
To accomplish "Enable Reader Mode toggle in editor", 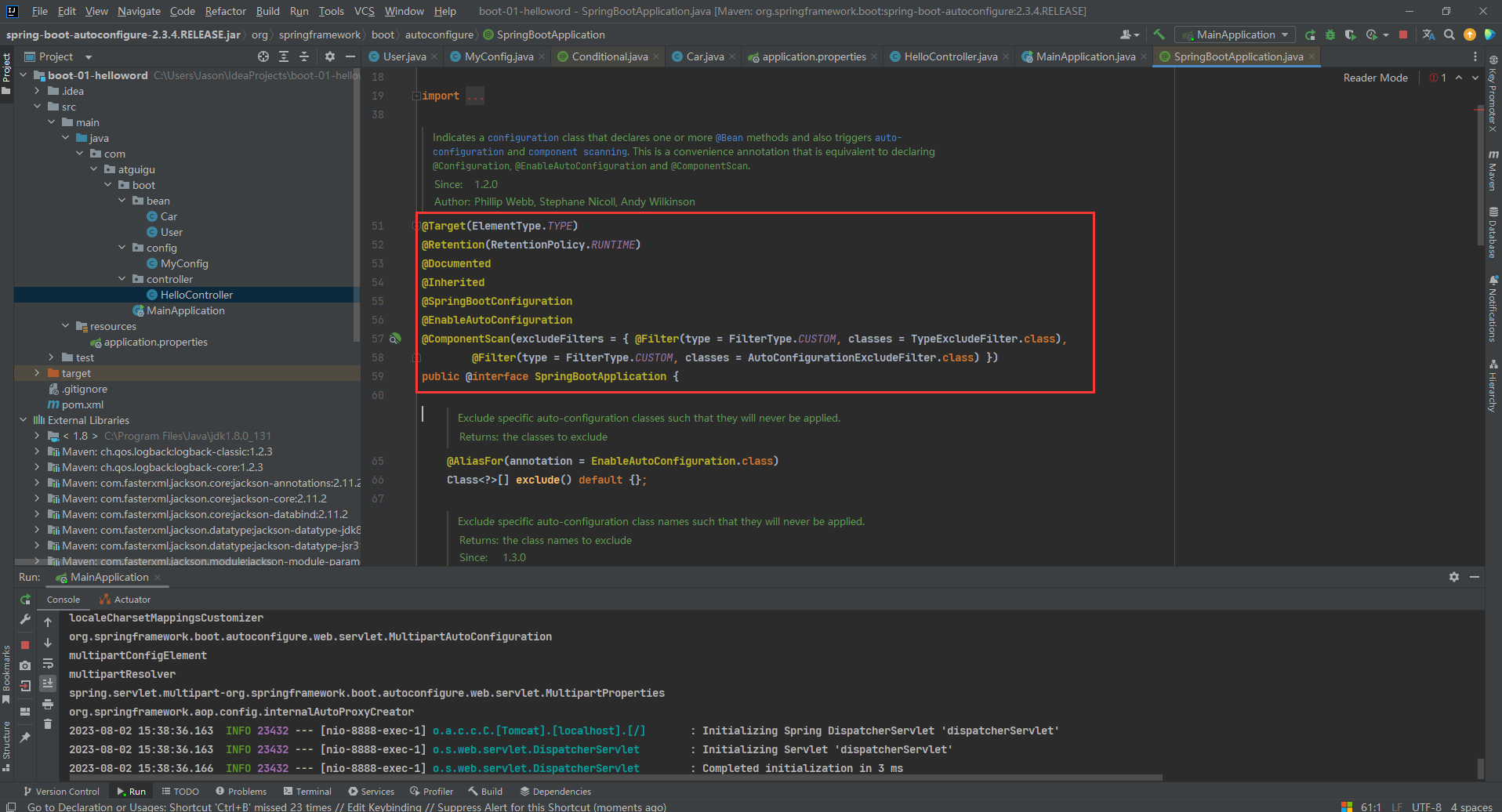I will click(x=1375, y=78).
